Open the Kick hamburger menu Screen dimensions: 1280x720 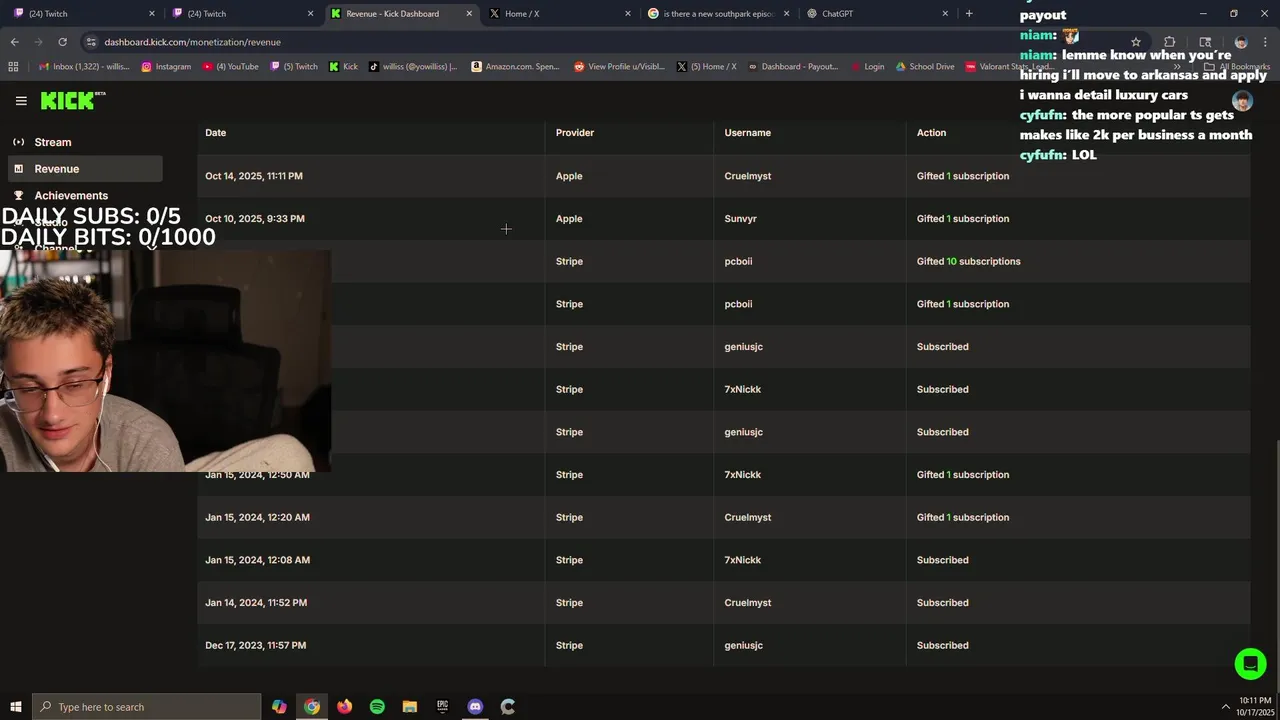tap(21, 100)
